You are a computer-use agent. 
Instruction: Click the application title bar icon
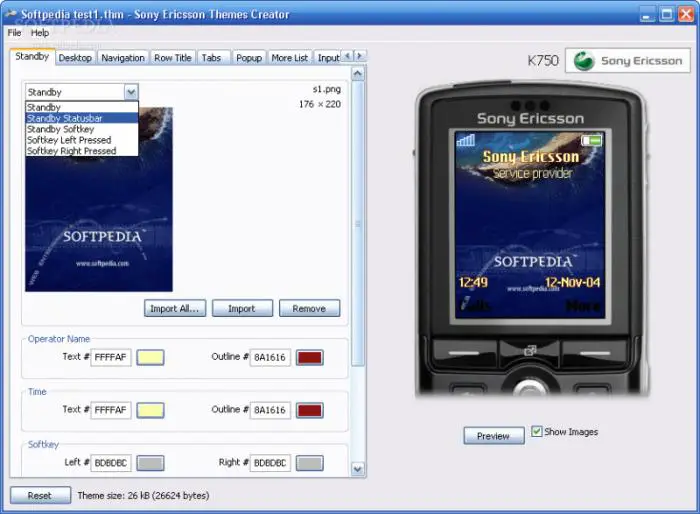click(x=10, y=14)
